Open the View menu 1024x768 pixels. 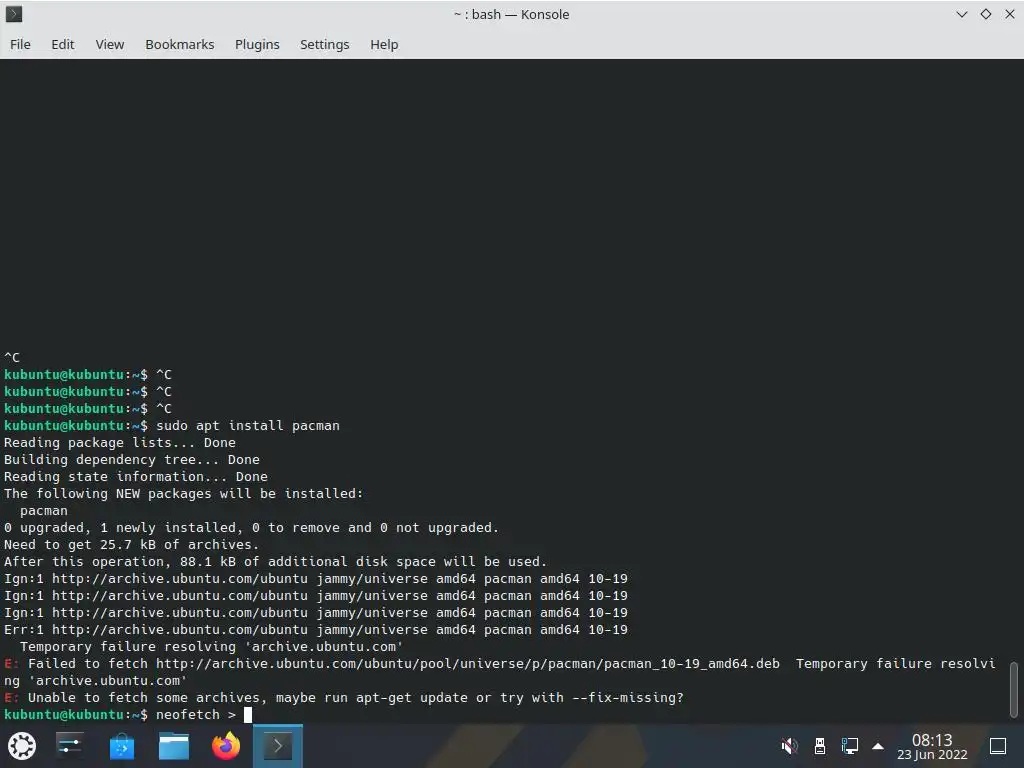(x=110, y=44)
